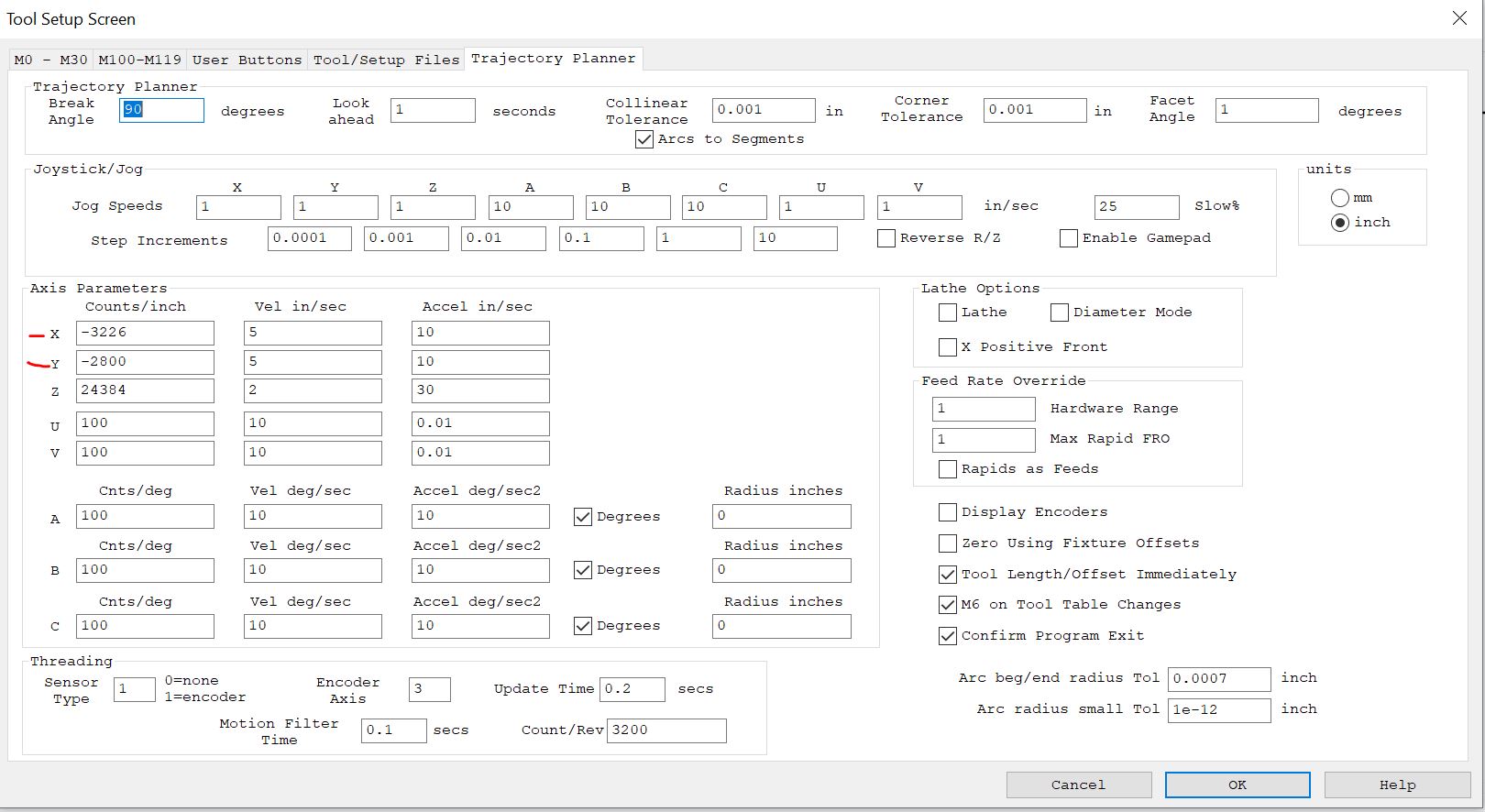This screenshot has width=1485, height=812.
Task: Click the X axis Counts/inch field
Action: (x=145, y=333)
